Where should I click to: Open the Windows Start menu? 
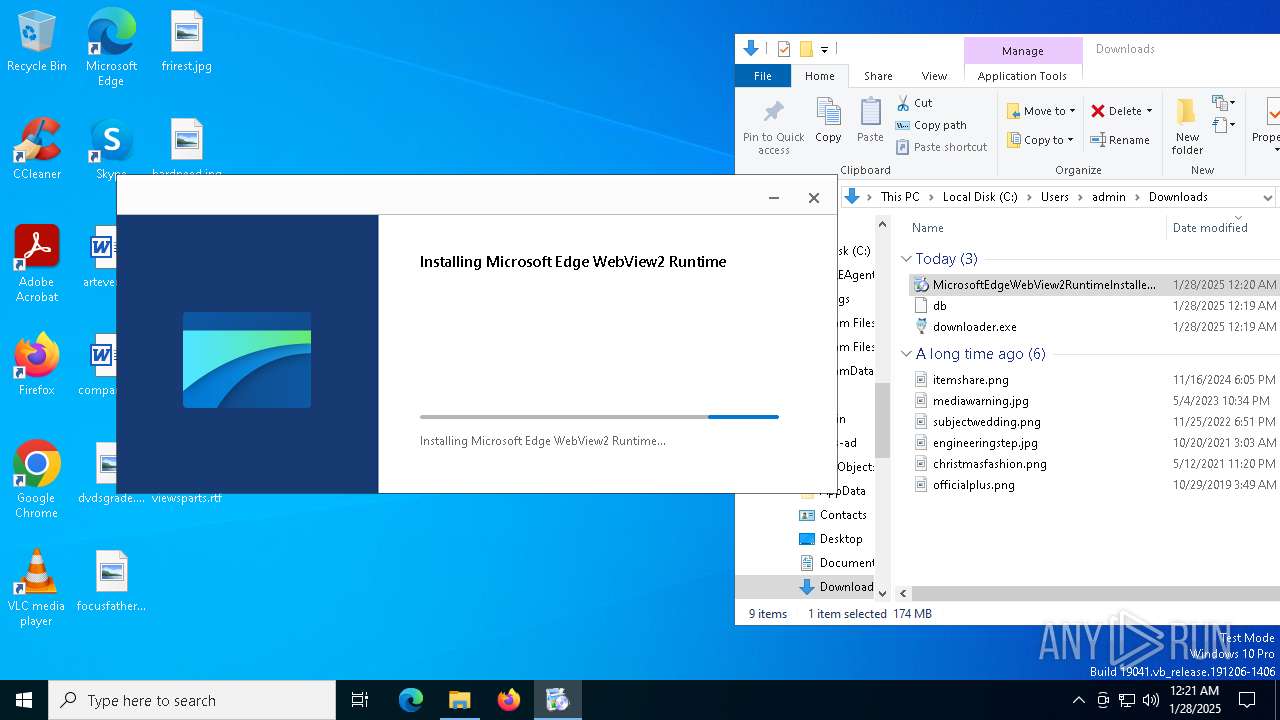coord(24,700)
